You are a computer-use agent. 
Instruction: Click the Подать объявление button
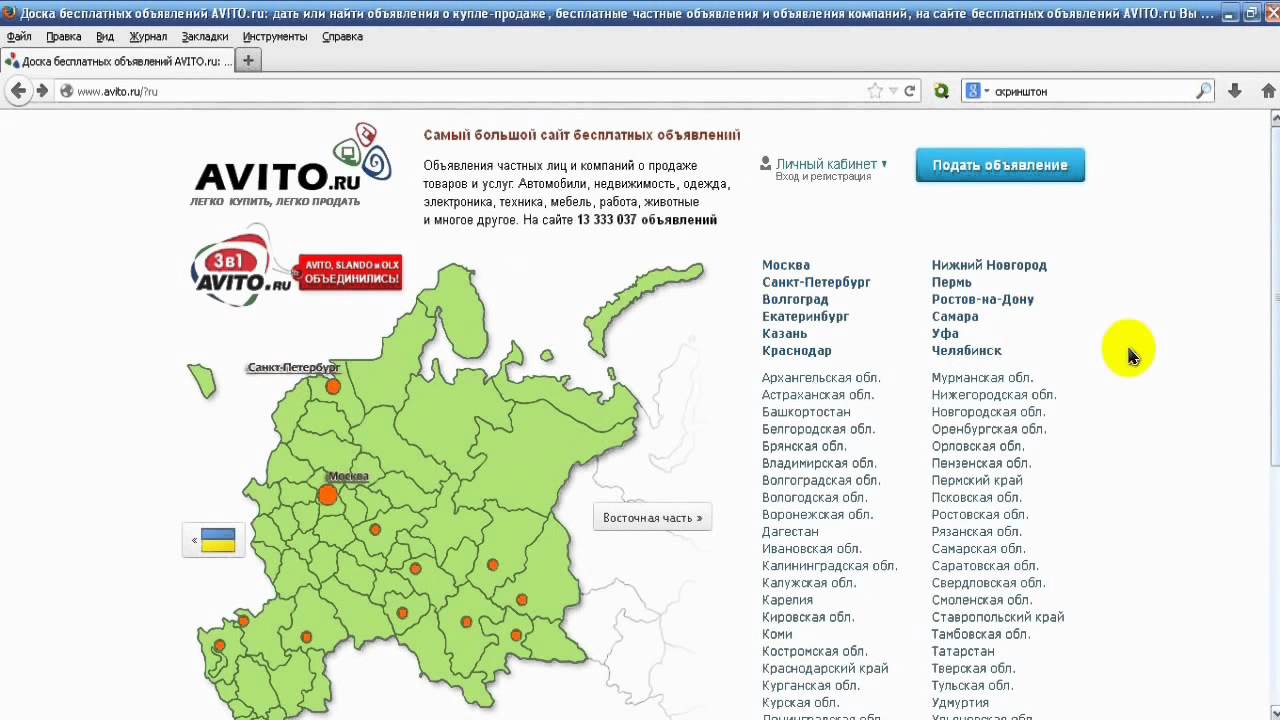pos(1000,165)
